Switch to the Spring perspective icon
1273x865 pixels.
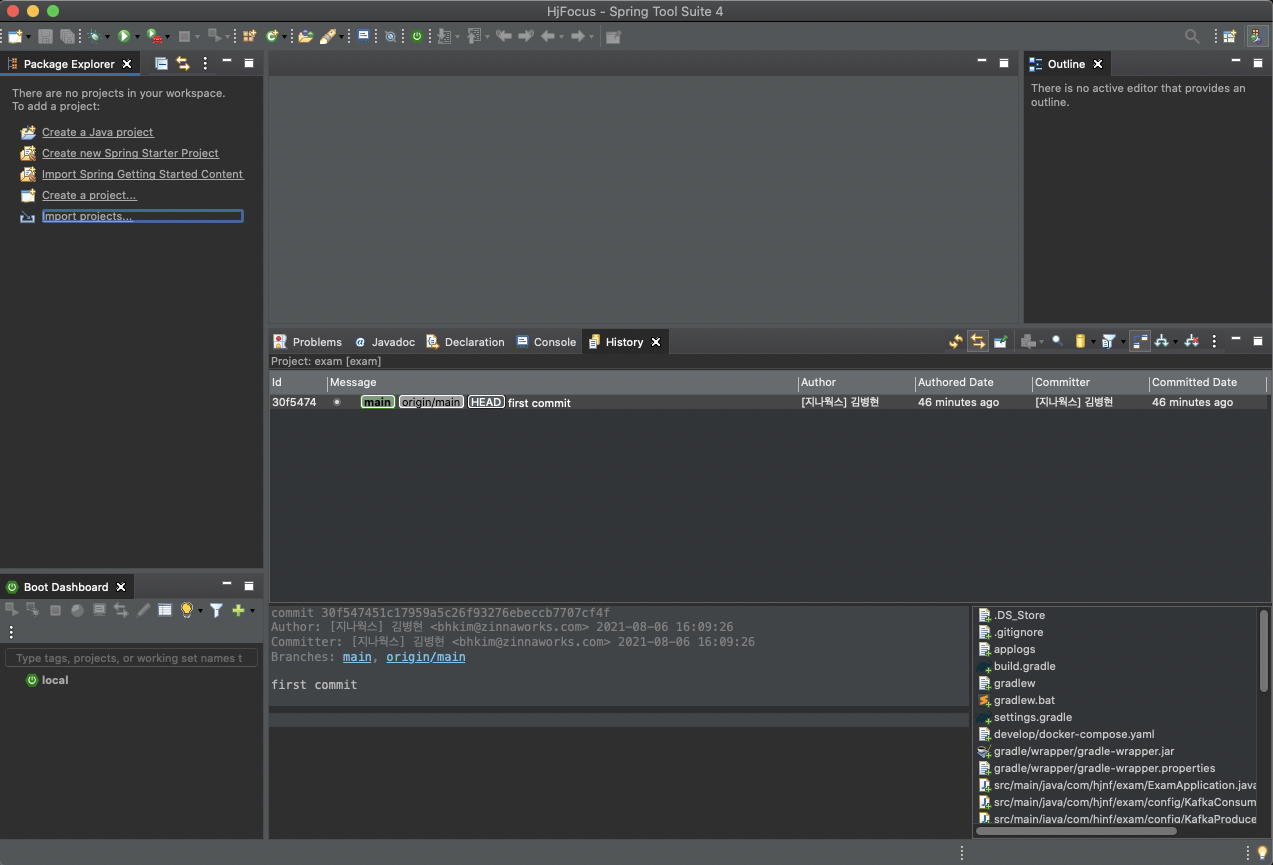point(1257,36)
